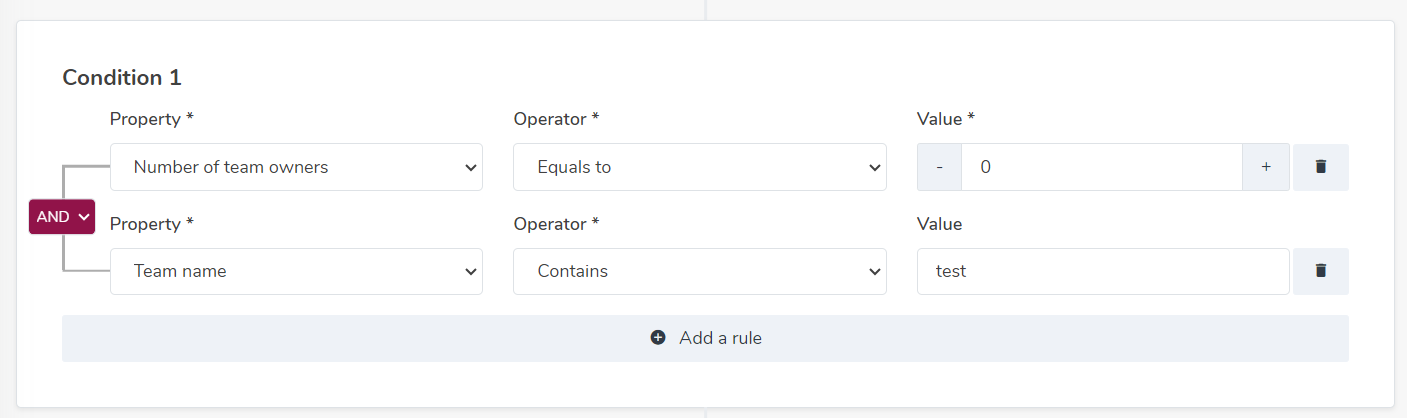
Task: Click the Value label above the test field
Action: (x=939, y=224)
